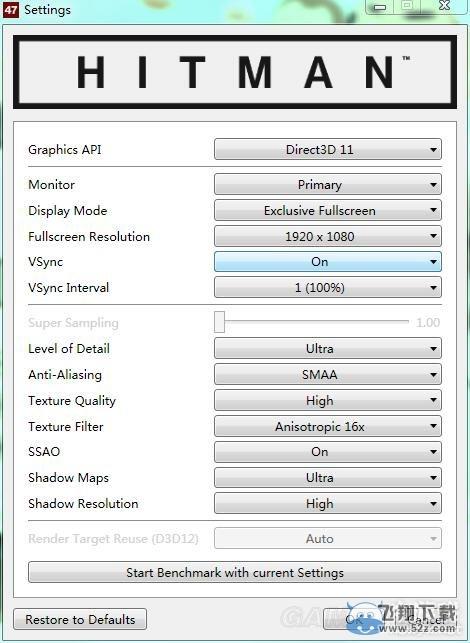The image size is (470, 643).
Task: Click the 47 app icon in title bar
Action: [x=10, y=9]
